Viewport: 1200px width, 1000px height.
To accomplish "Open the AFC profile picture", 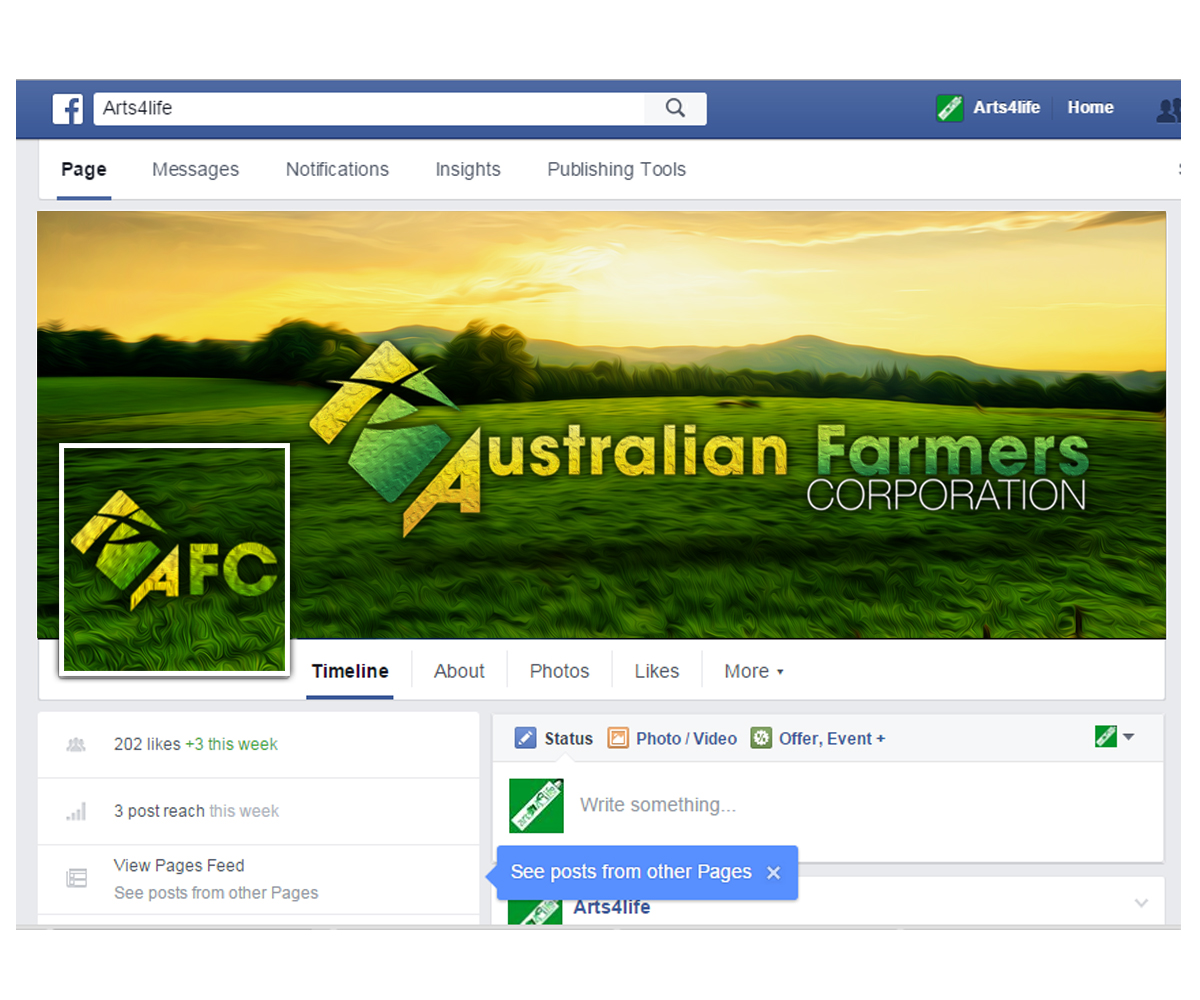I will point(174,559).
